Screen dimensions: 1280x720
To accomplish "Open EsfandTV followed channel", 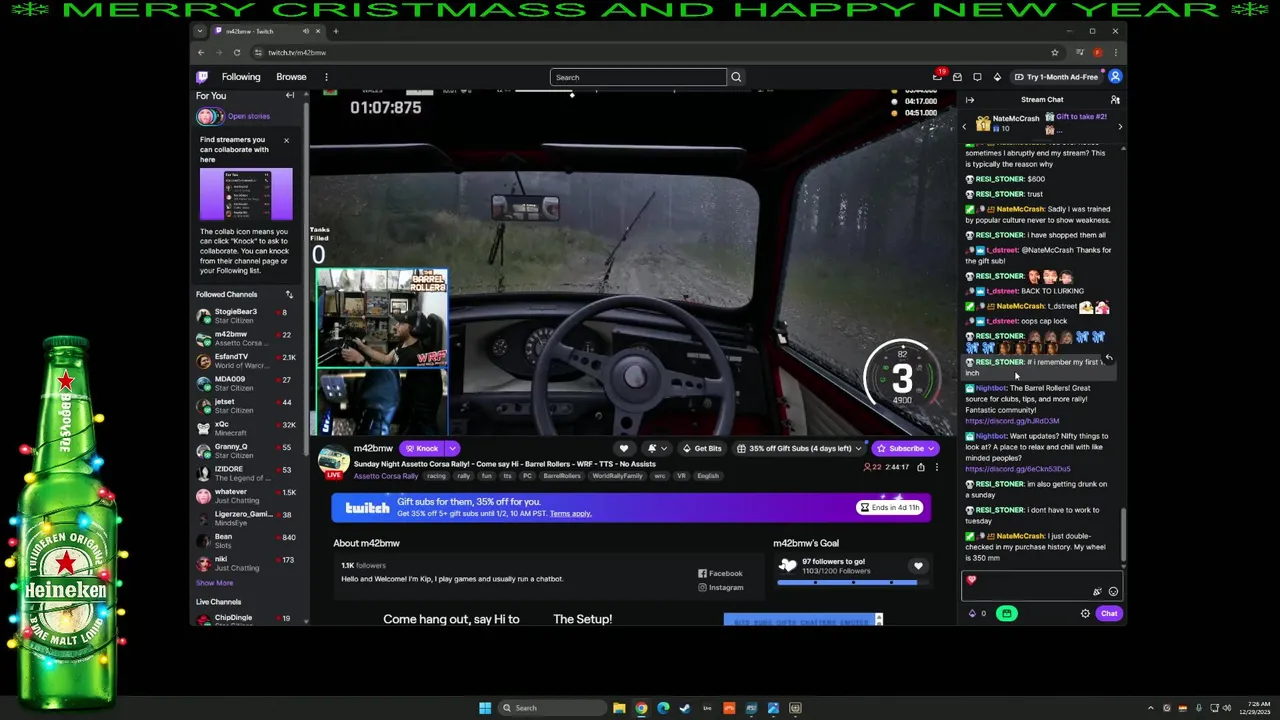I will [245, 361].
